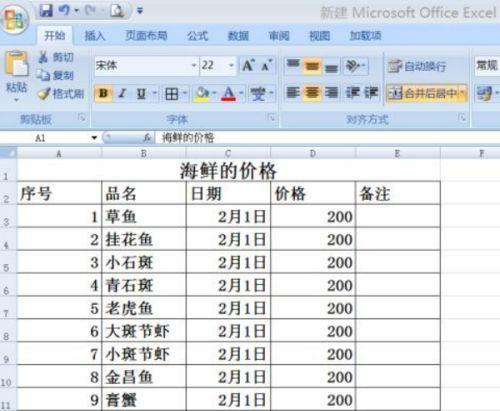Click the Office button logo
Viewport: 500px width, 411px height.
point(14,20)
